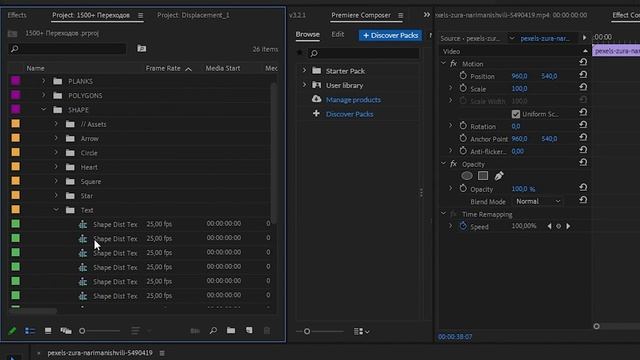The image size is (640, 360).
Task: Toggle Opacity animation stopwatch
Action: pyautogui.click(x=463, y=189)
